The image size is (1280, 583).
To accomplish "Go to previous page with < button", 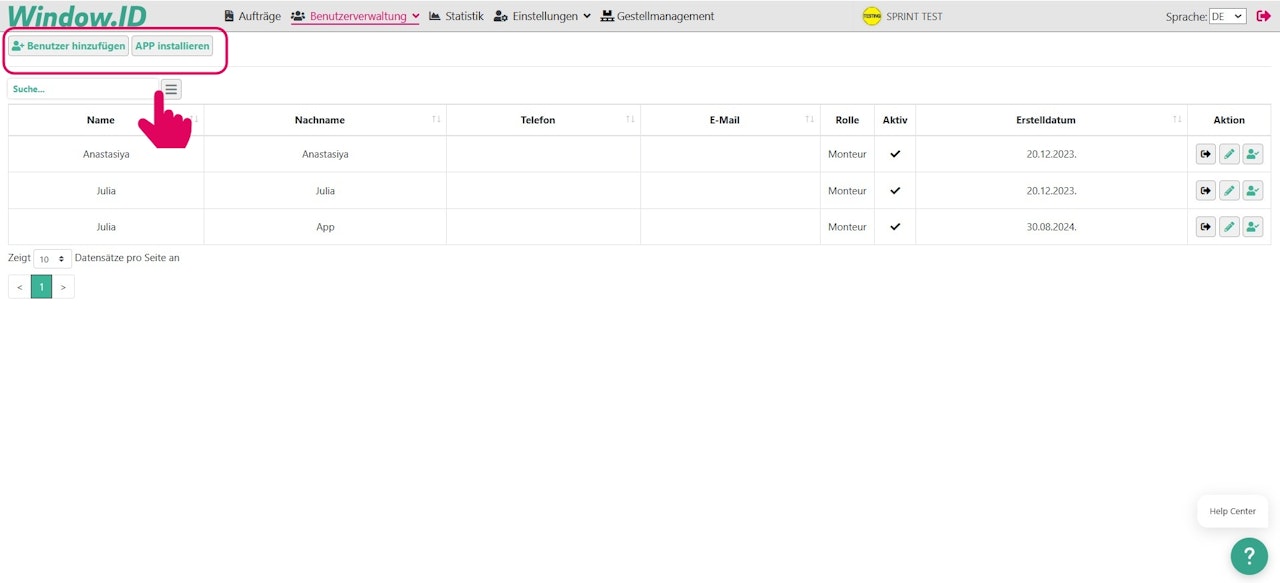I will 19,287.
